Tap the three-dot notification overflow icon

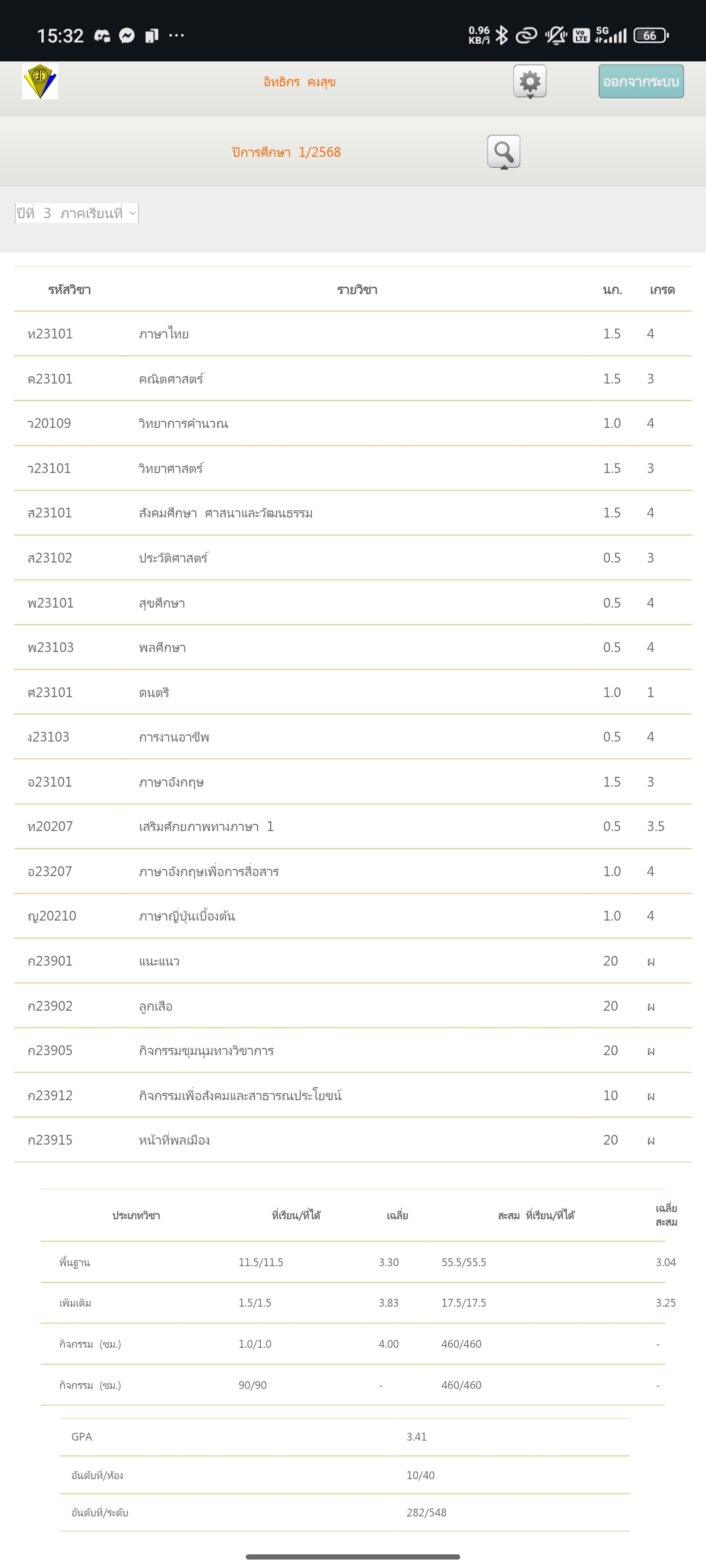pyautogui.click(x=176, y=35)
